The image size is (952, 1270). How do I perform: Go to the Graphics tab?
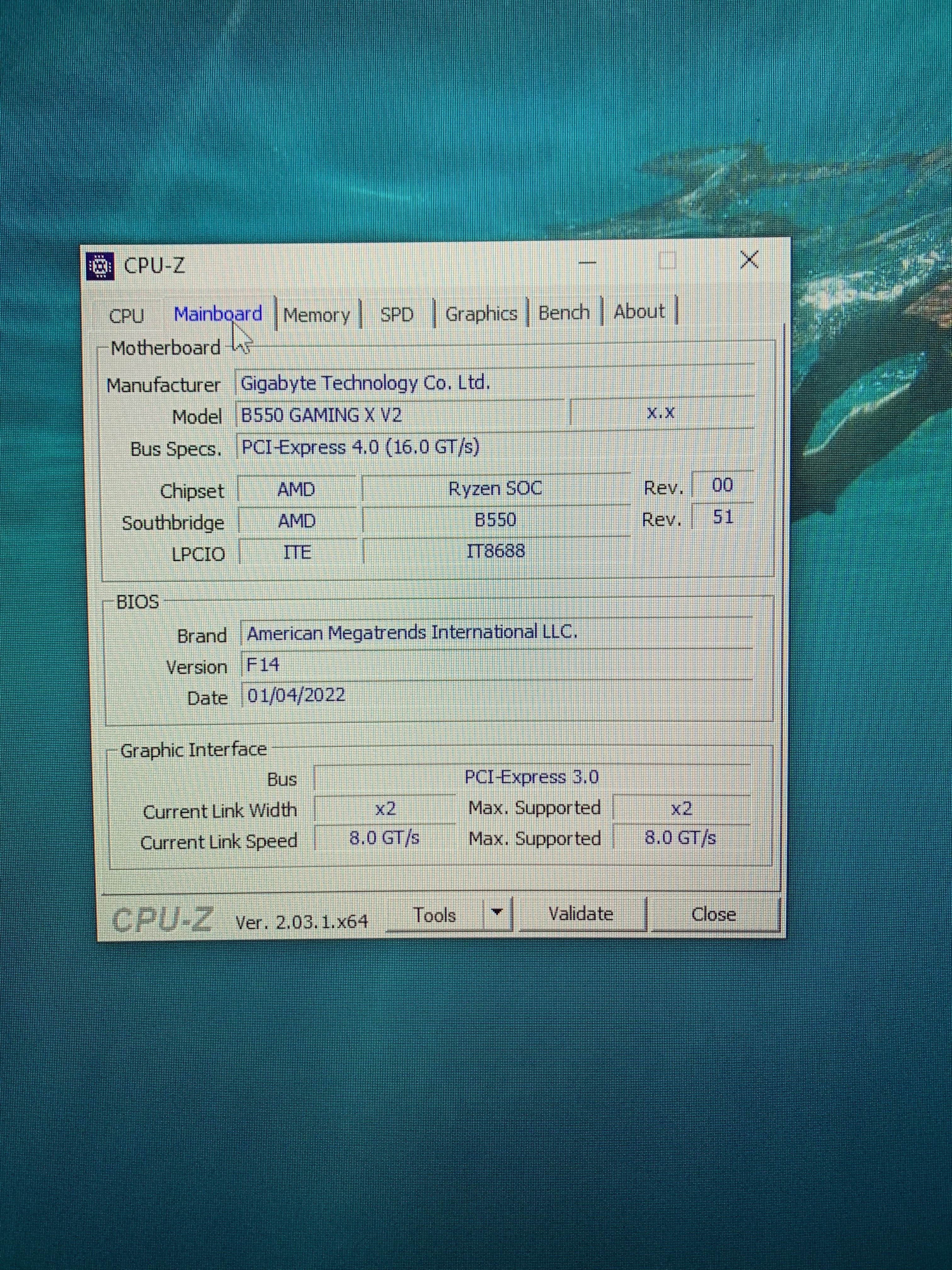click(481, 314)
